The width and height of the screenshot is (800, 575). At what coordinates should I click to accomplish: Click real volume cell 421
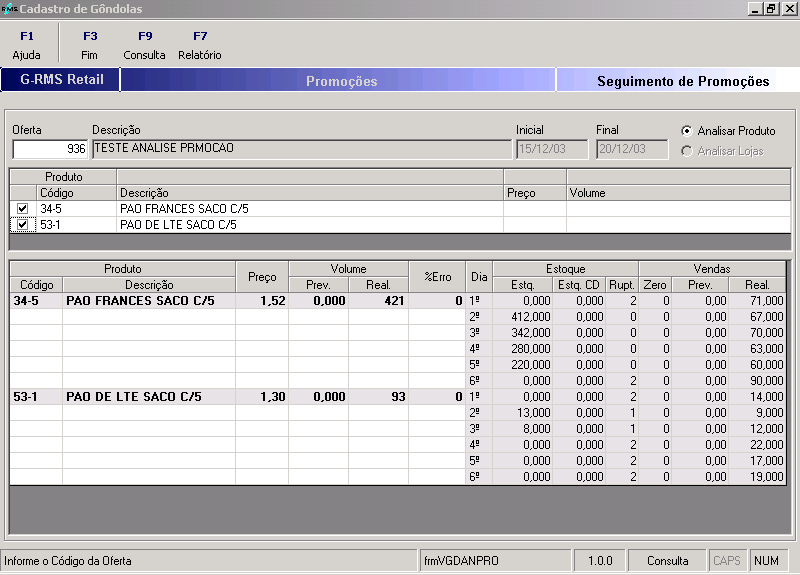[x=379, y=301]
